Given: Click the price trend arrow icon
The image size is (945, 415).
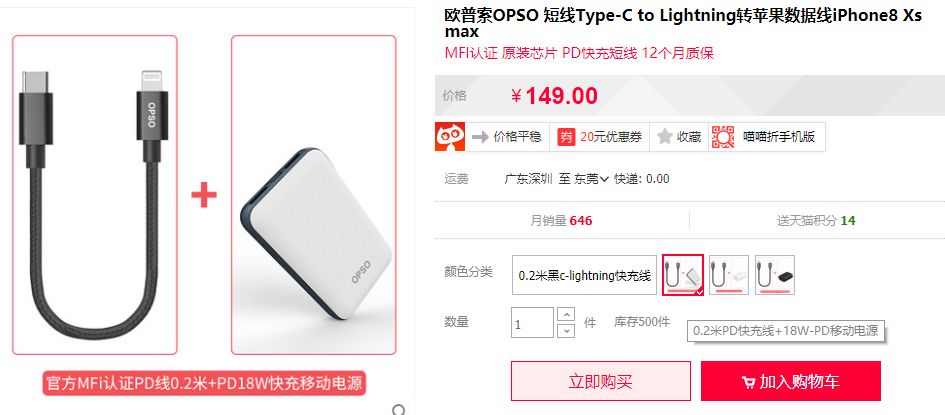Looking at the screenshot, I should 480,137.
